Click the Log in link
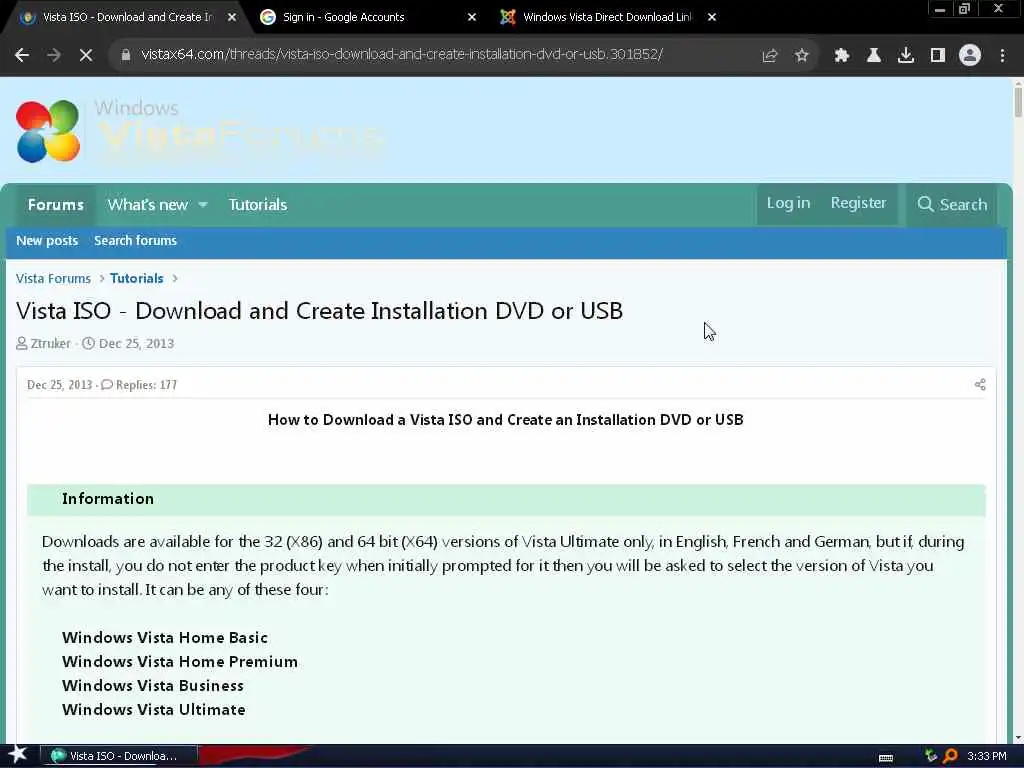Screen dimensions: 1024x768 [788, 203]
